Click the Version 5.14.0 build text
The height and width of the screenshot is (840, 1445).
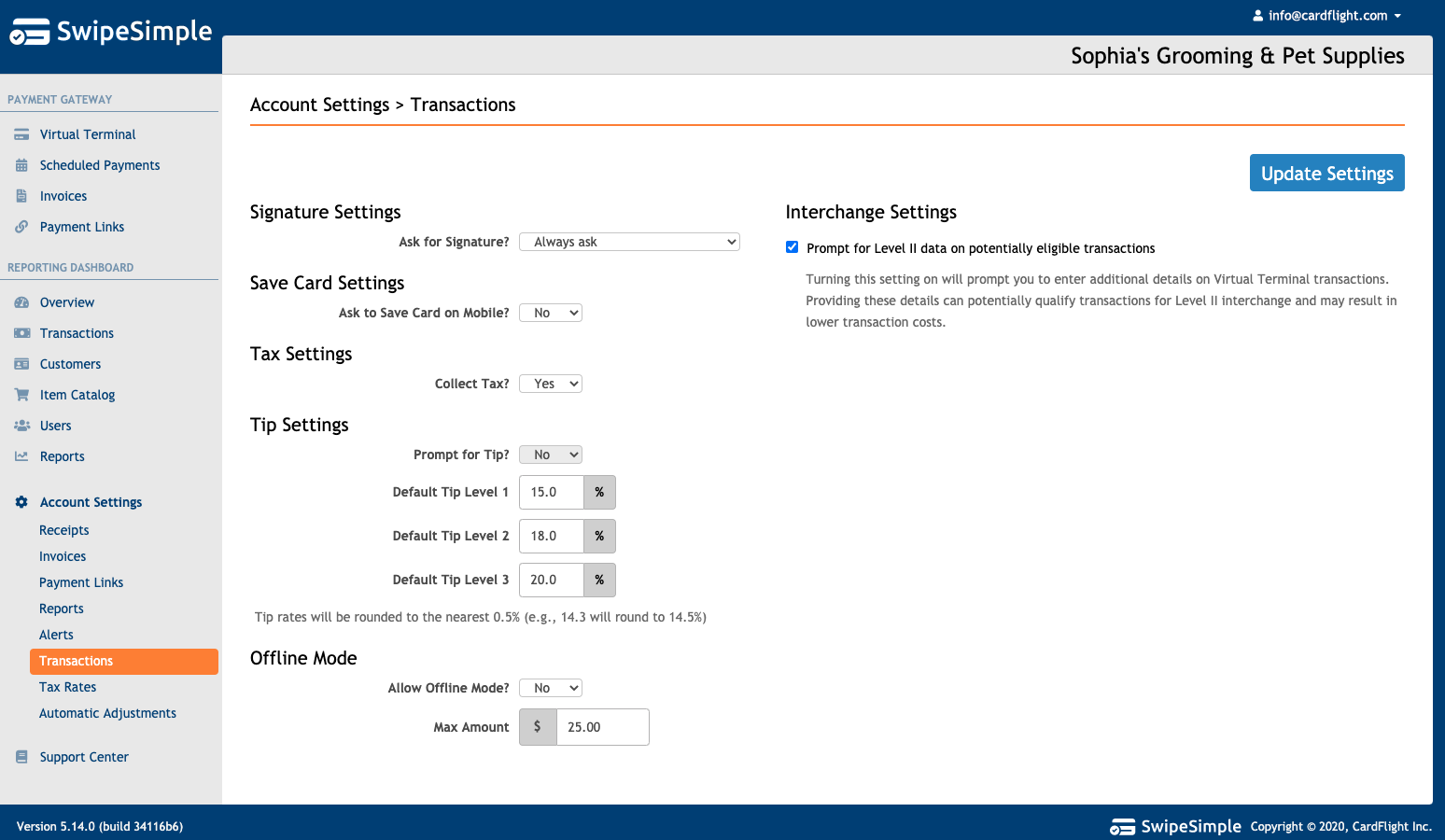coord(100,826)
